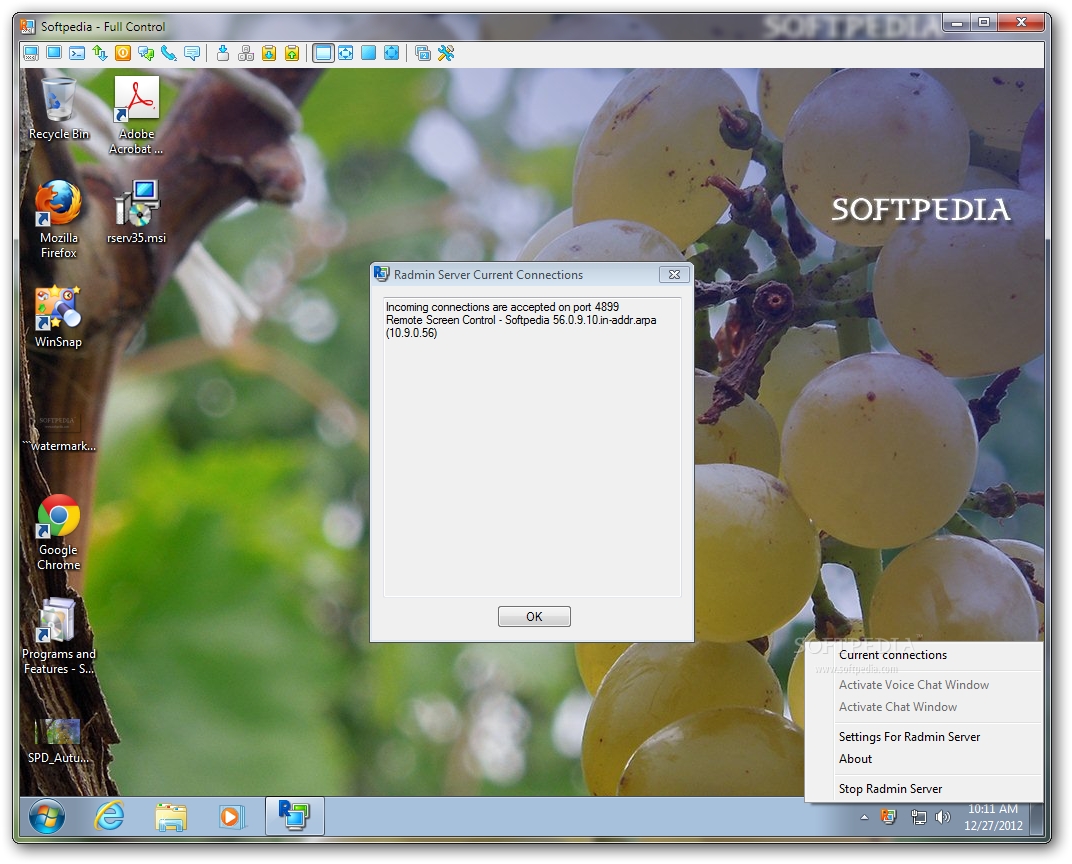Screen dimensions: 1072x864
Task: Send Ctrl+Alt+Del keys icon
Action: point(246,53)
